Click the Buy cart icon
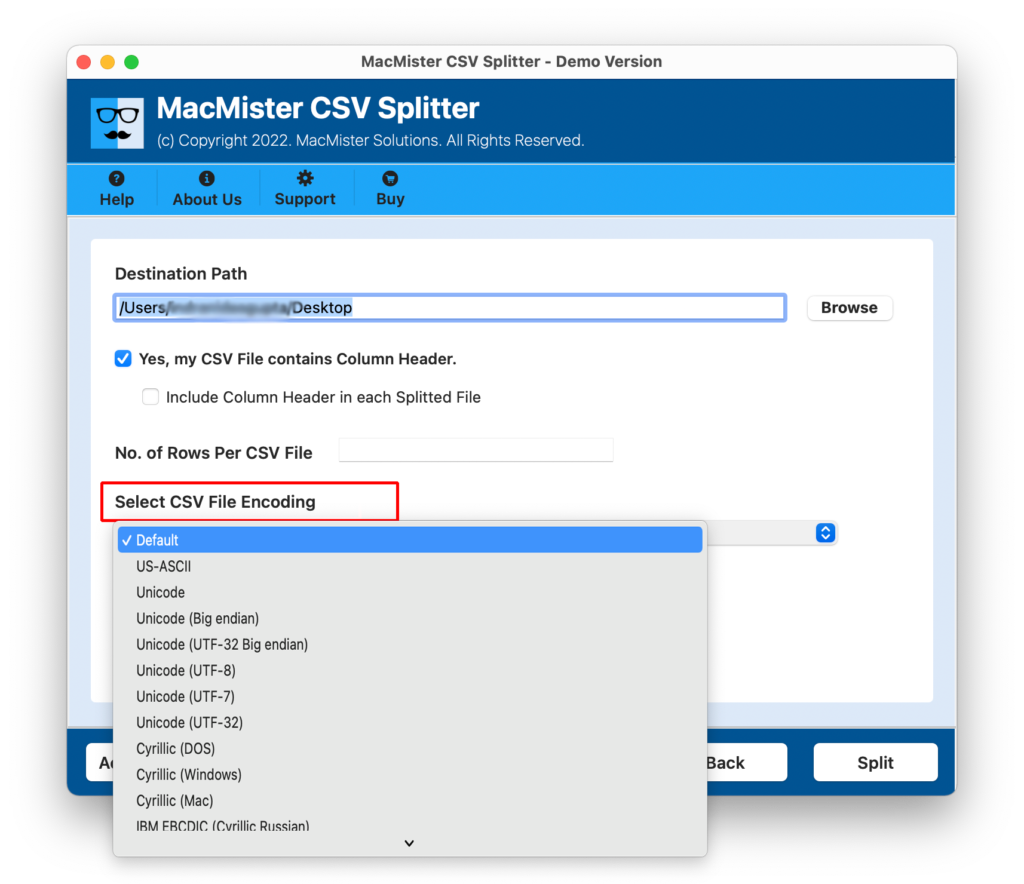Viewport: 1024px width, 884px height. (390, 179)
